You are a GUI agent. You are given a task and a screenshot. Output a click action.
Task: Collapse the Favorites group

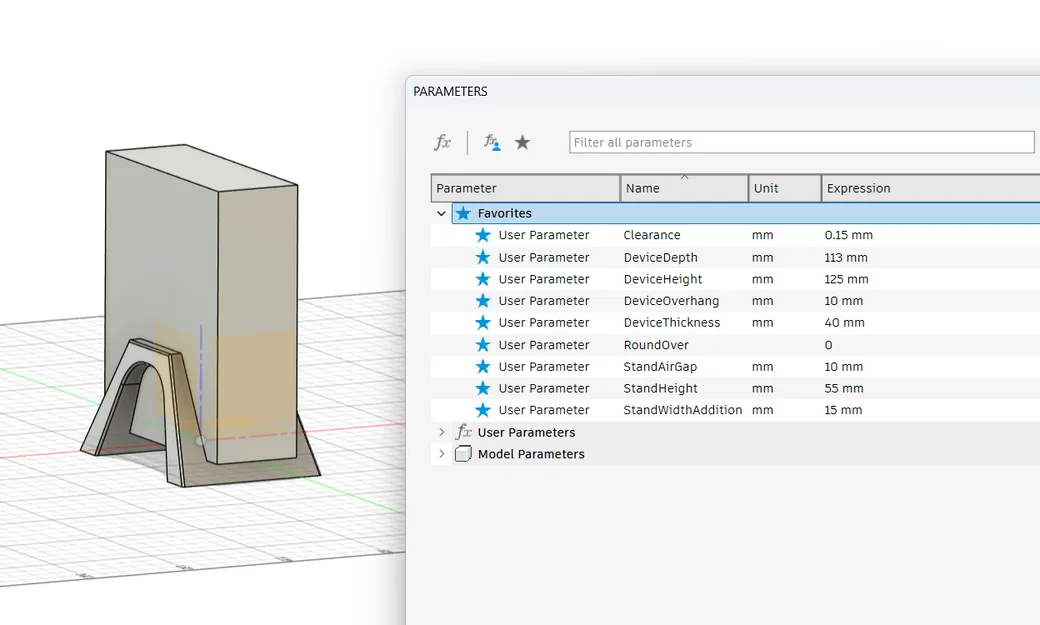pyautogui.click(x=441, y=213)
